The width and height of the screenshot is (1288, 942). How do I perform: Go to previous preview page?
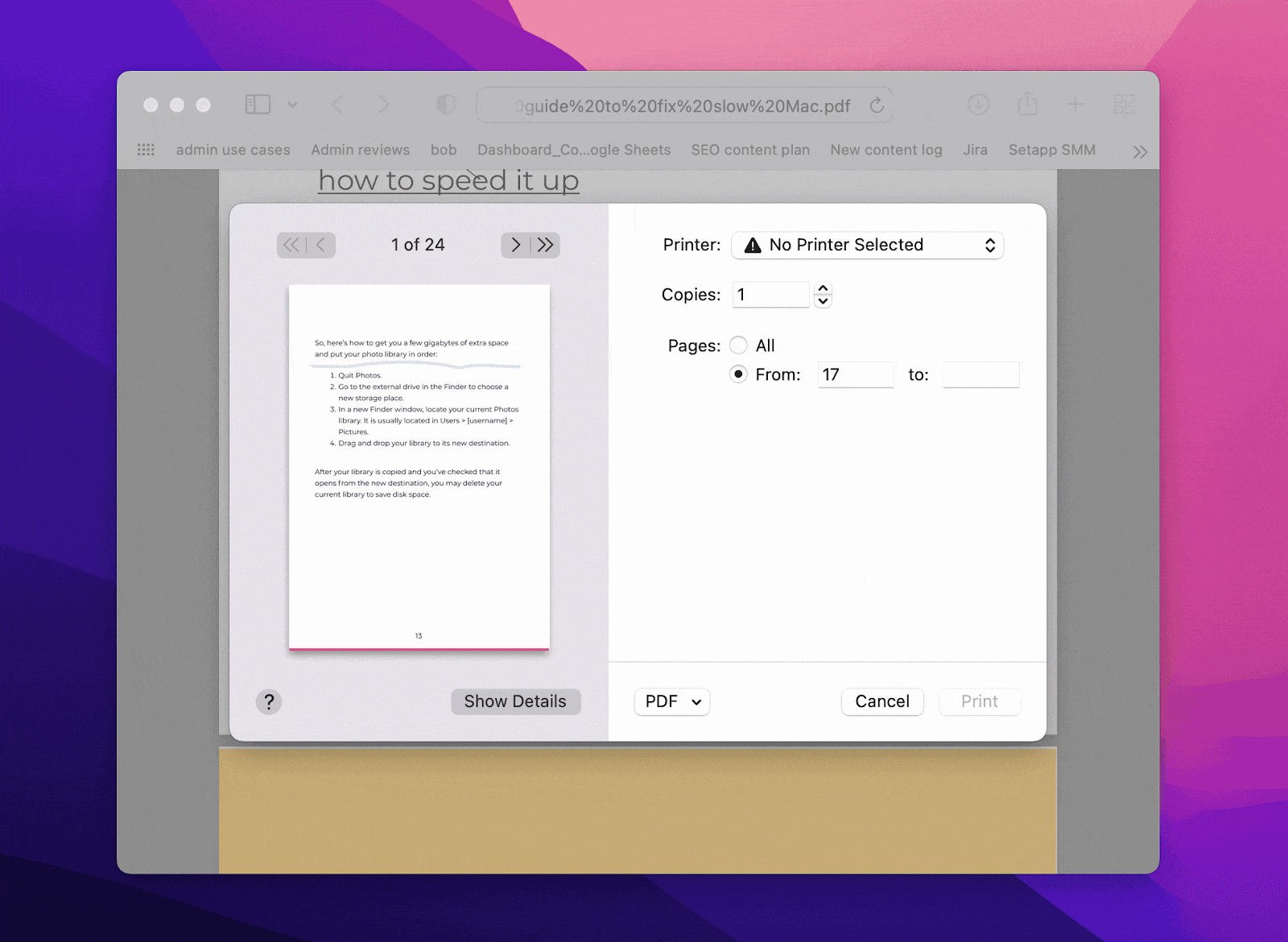[x=321, y=245]
